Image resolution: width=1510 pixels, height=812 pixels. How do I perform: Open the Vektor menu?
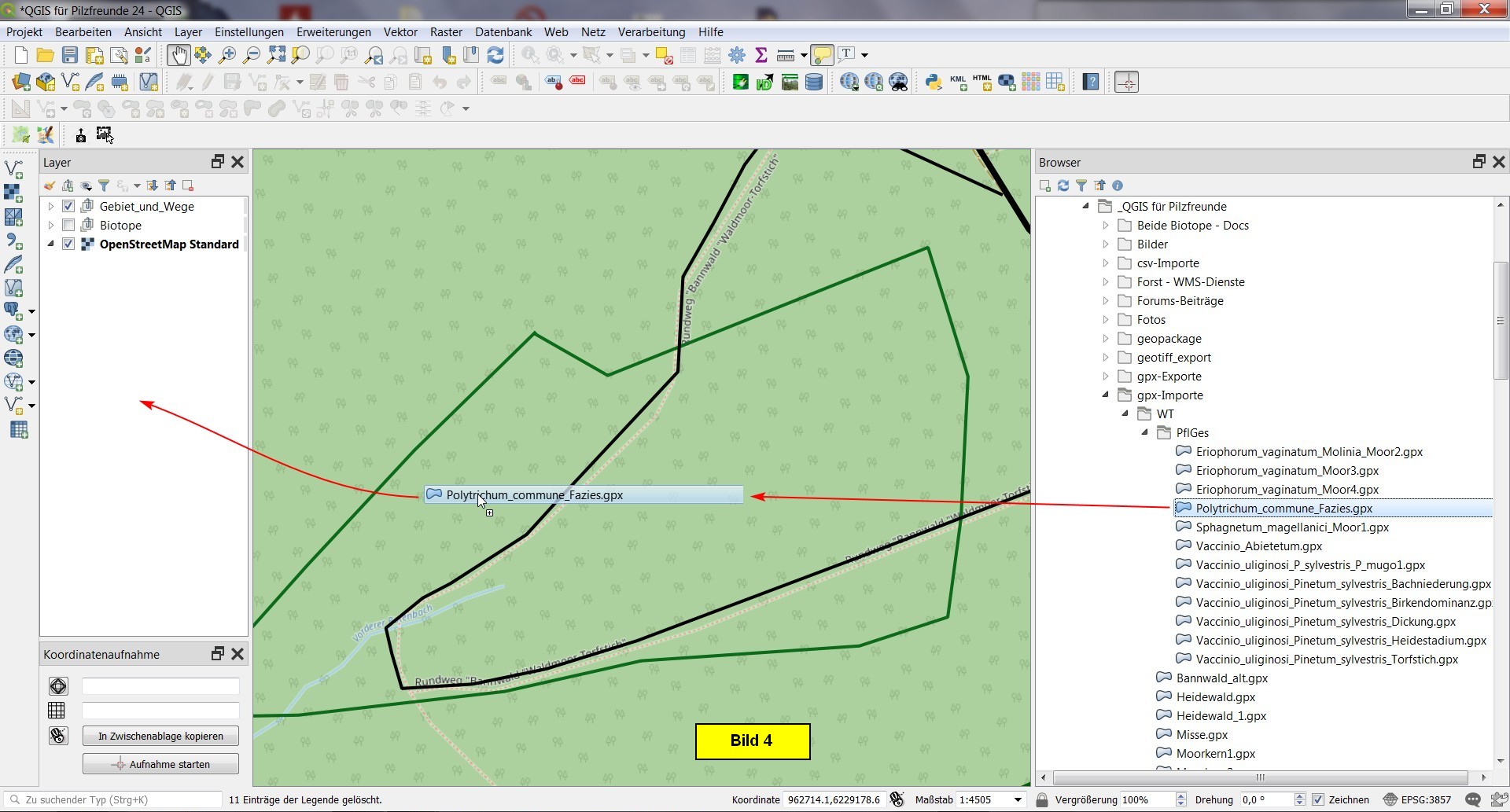pos(400,32)
